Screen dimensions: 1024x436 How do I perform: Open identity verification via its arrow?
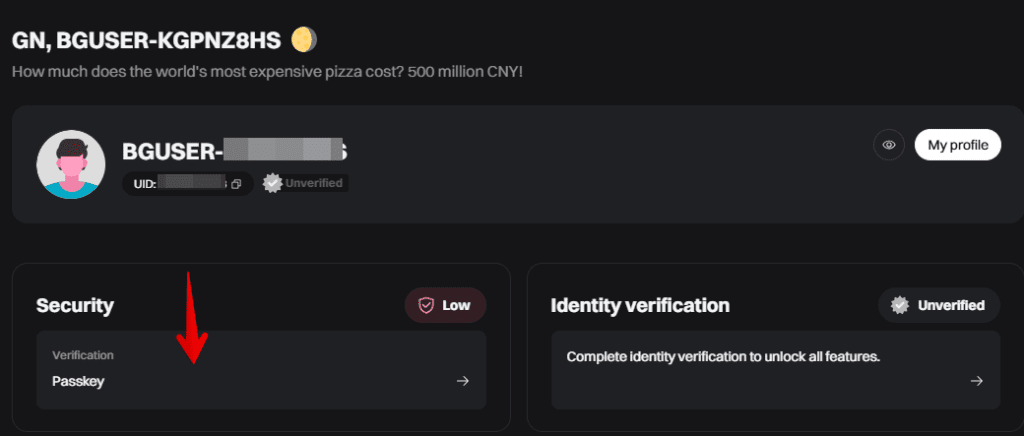point(976,381)
